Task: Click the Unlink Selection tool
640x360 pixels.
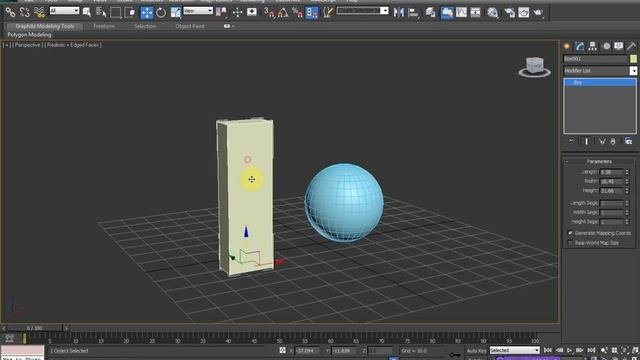Action: click(25, 13)
